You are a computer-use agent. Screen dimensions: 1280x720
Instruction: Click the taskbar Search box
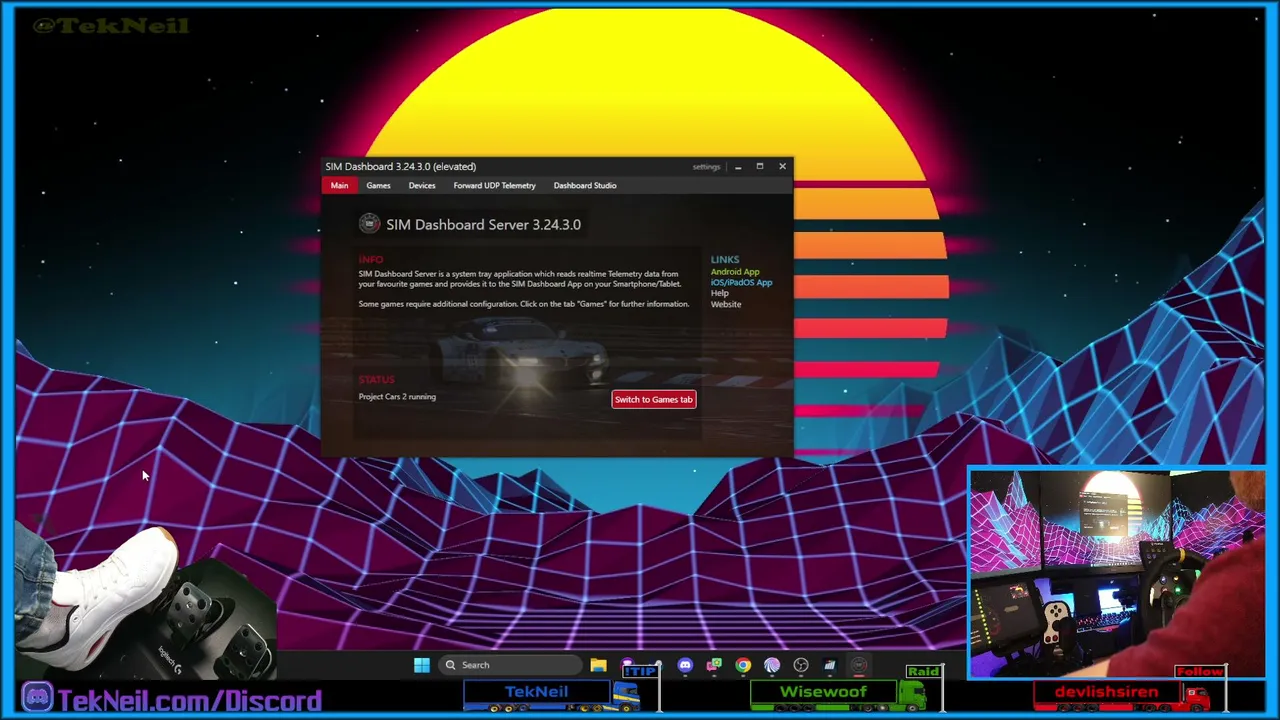(510, 665)
